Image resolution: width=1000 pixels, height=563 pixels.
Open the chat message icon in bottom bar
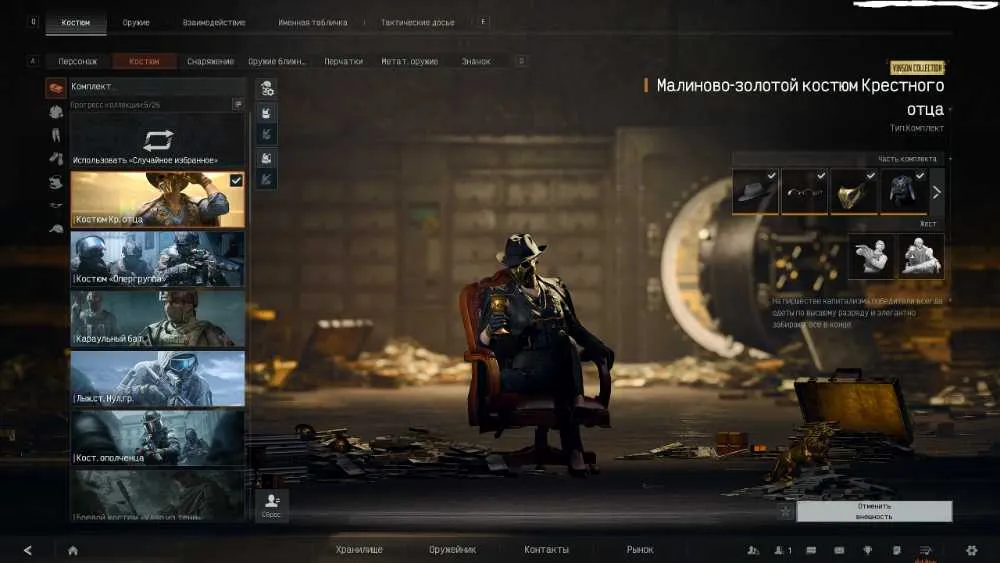[811, 550]
